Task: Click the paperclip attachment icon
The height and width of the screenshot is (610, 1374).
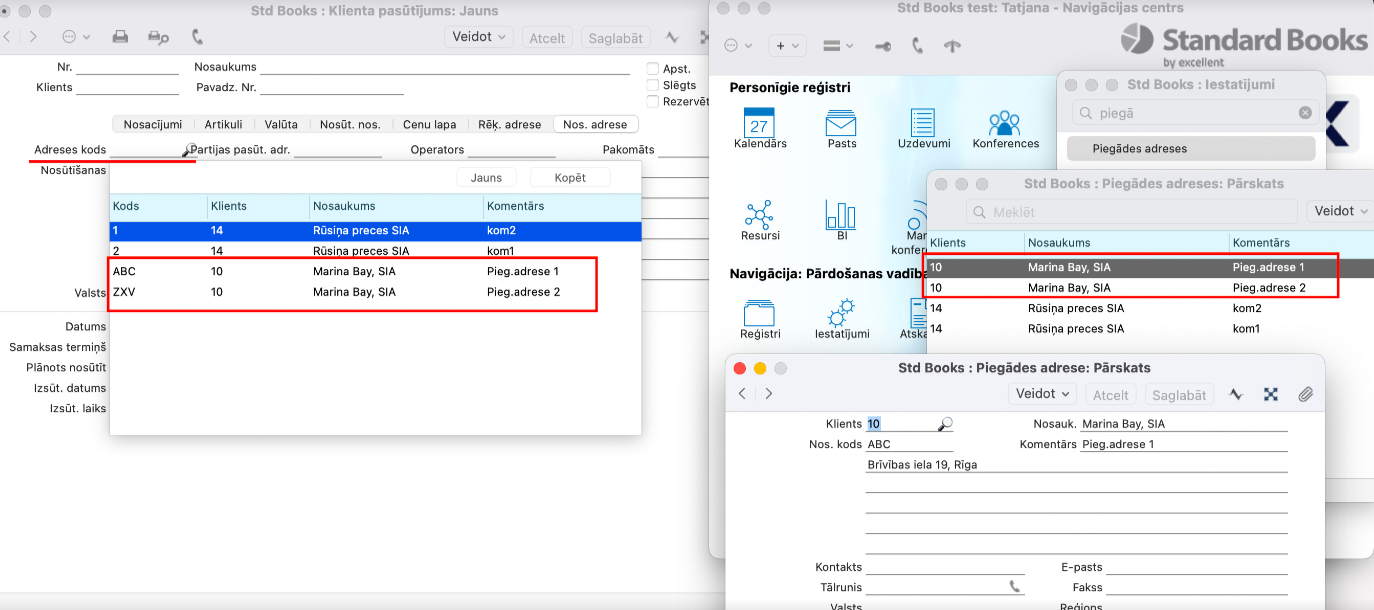Action: pyautogui.click(x=1305, y=394)
